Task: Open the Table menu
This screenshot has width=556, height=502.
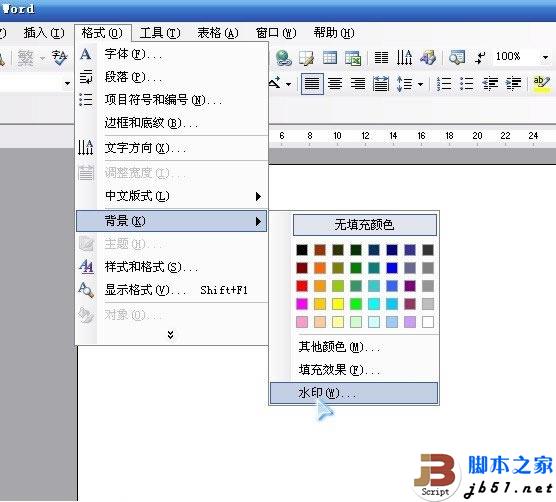Action: 218,33
